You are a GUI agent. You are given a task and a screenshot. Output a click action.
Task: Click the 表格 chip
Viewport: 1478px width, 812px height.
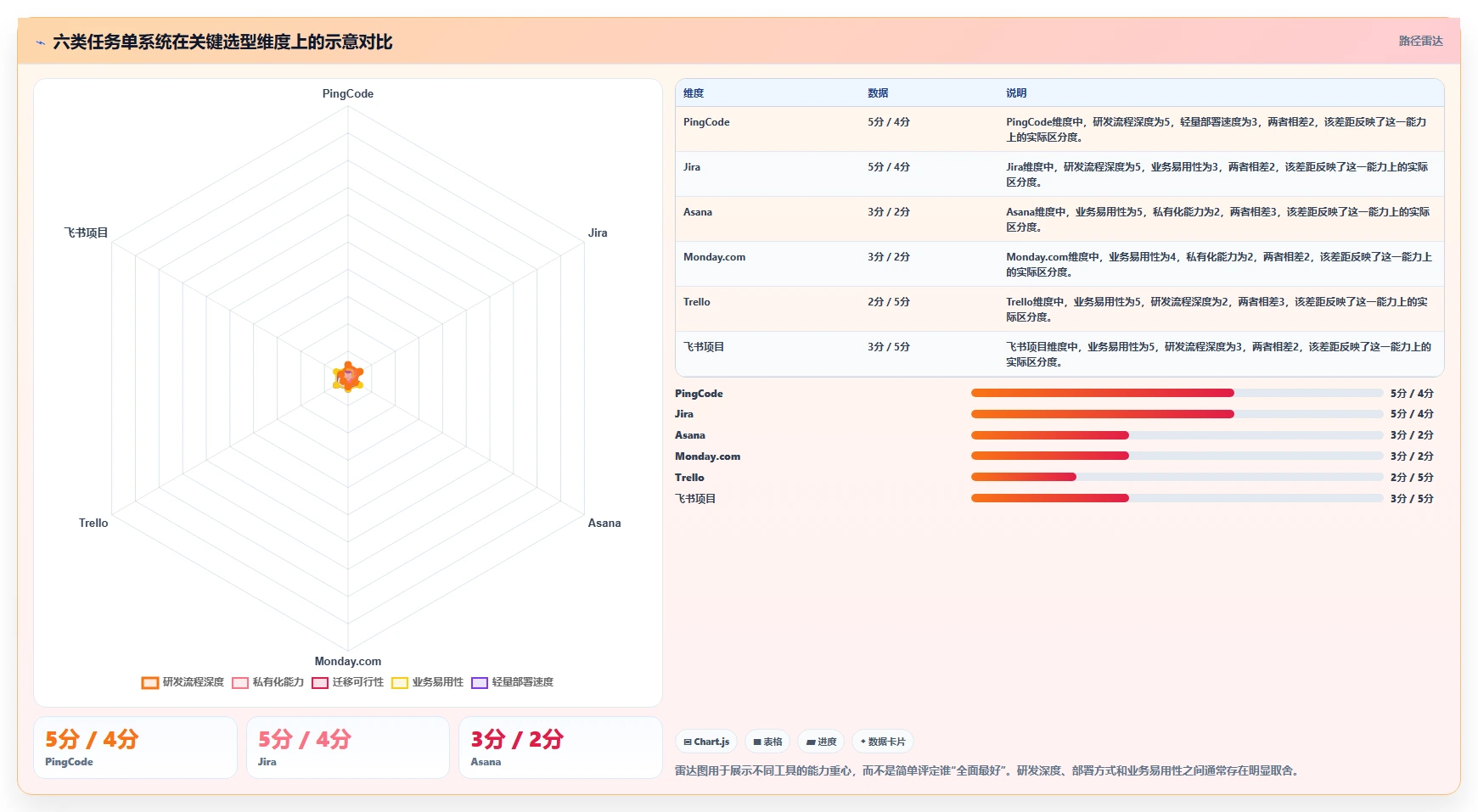767,742
